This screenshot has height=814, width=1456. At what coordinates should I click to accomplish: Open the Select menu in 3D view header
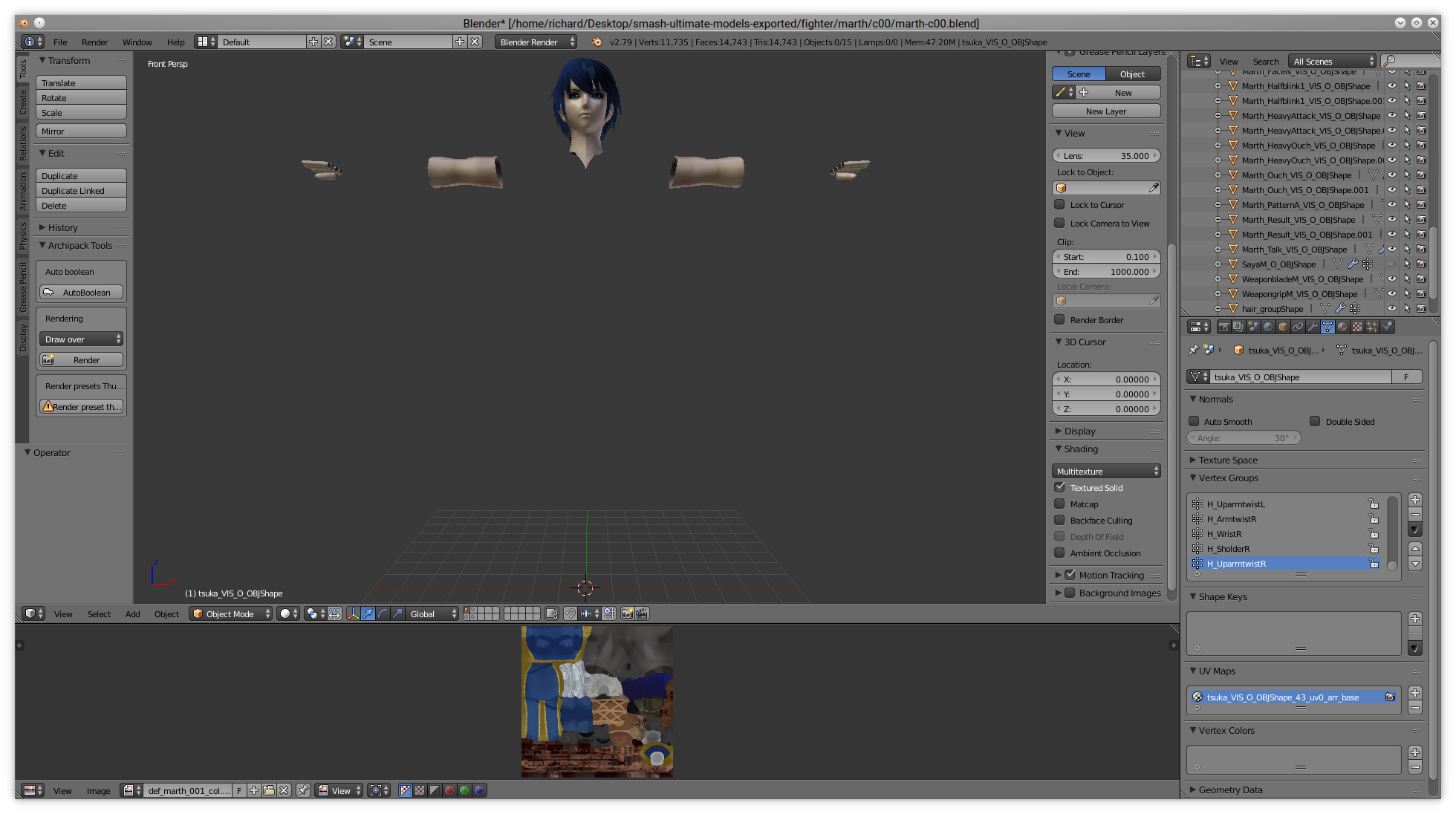coord(99,613)
